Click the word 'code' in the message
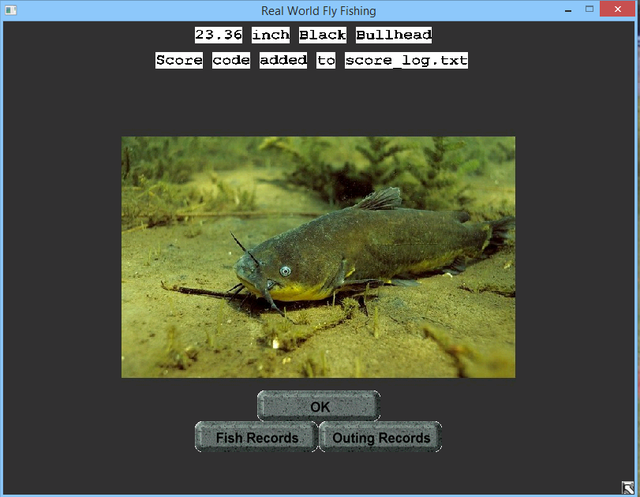 (x=231, y=60)
